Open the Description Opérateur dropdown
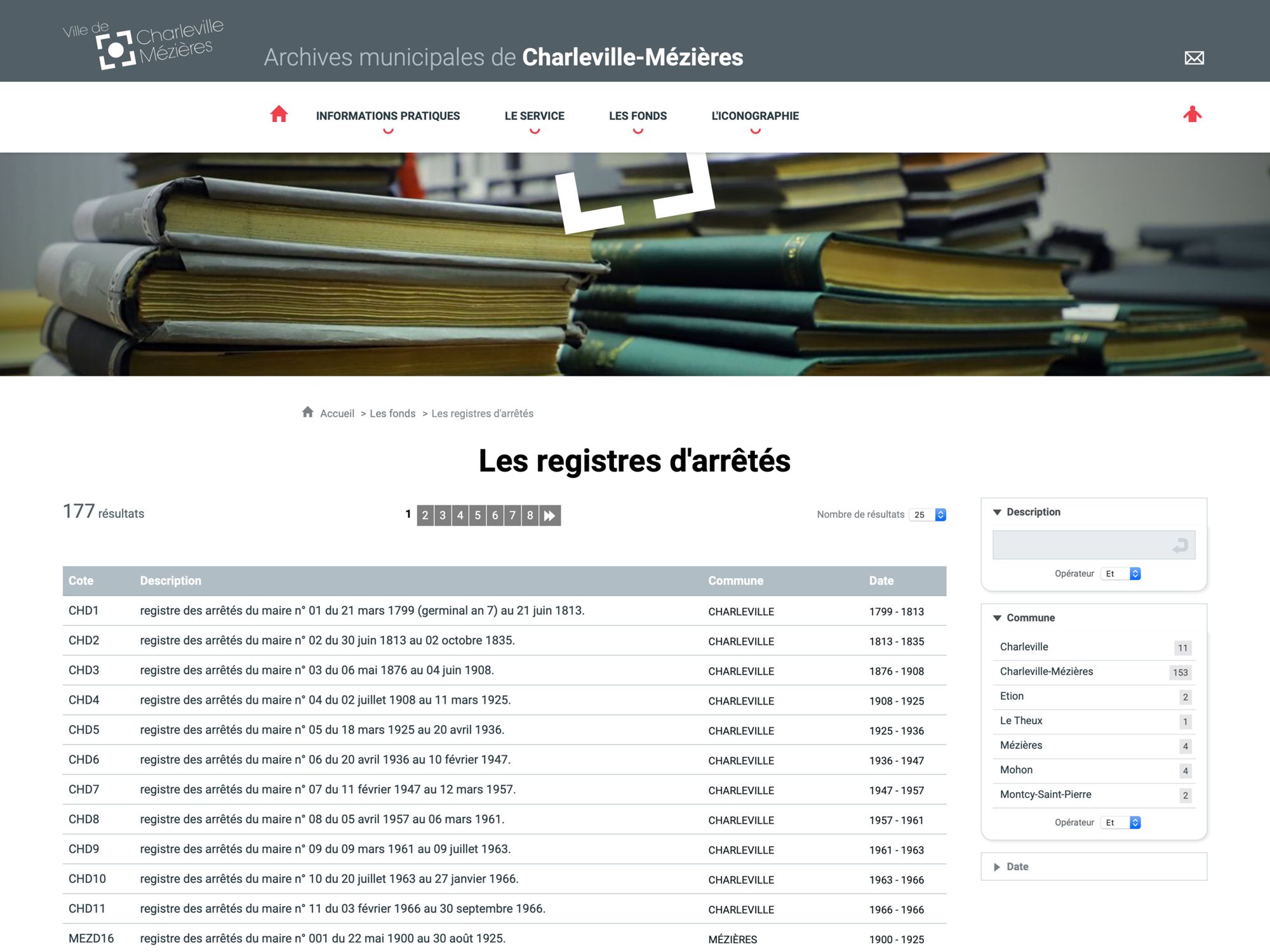Viewport: 1270px width, 952px height. tap(1122, 574)
